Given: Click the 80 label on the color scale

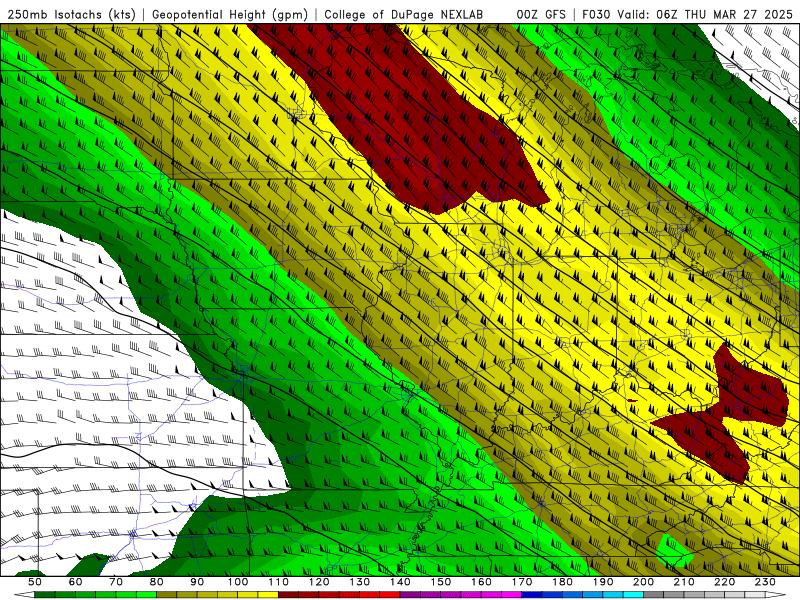Looking at the screenshot, I should (x=156, y=582).
